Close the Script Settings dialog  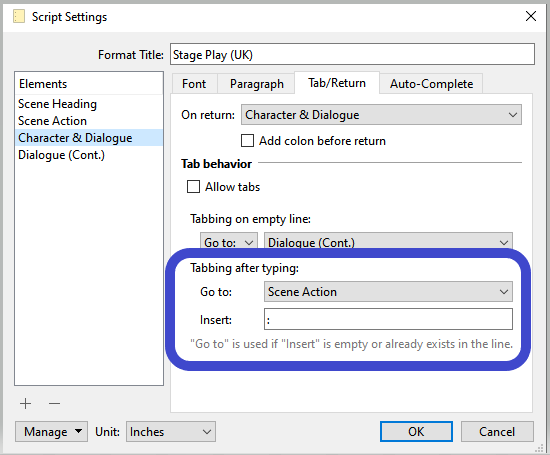[x=531, y=16]
